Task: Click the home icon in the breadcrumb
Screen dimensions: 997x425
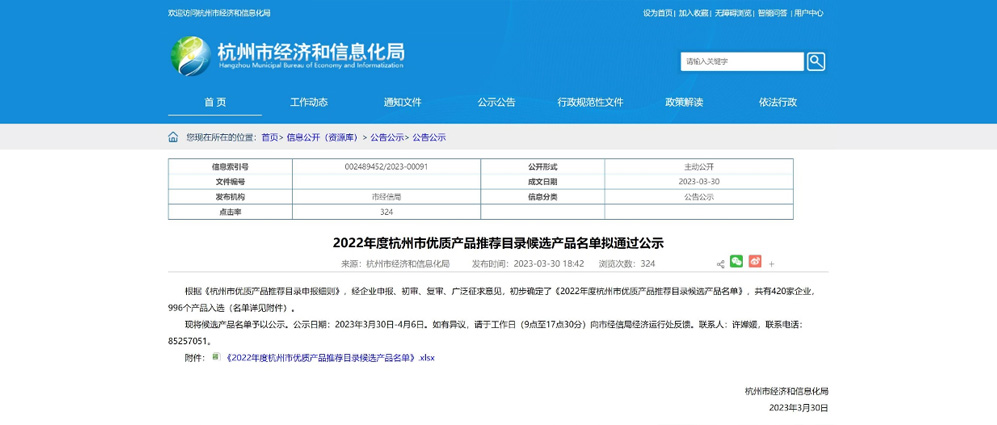Action: coord(173,137)
